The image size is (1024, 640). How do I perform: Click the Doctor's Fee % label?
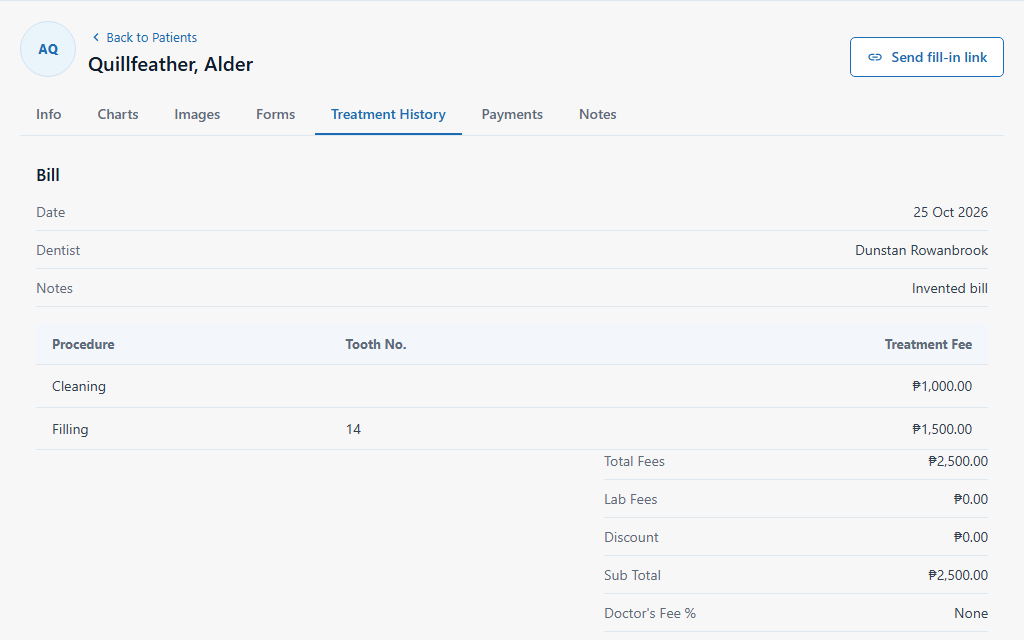coord(650,613)
